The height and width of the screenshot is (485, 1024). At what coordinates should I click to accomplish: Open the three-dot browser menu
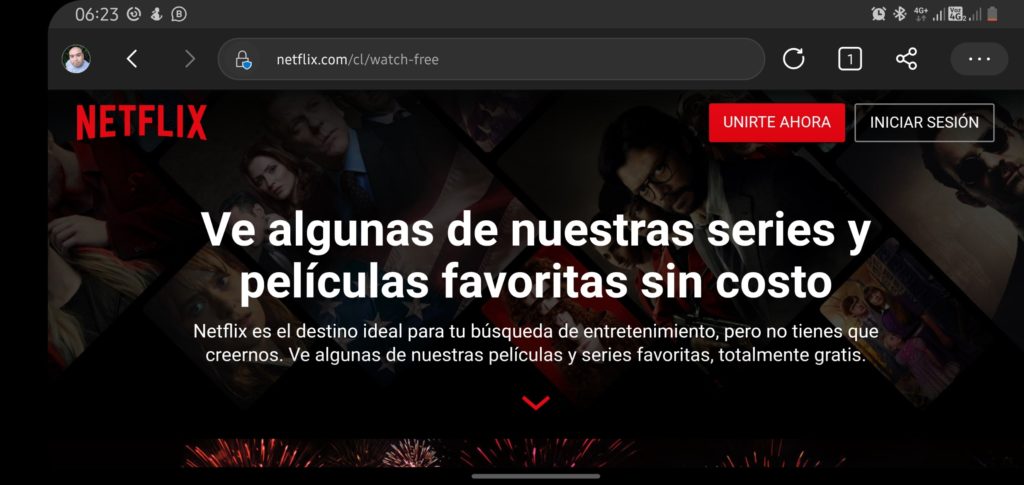979,59
